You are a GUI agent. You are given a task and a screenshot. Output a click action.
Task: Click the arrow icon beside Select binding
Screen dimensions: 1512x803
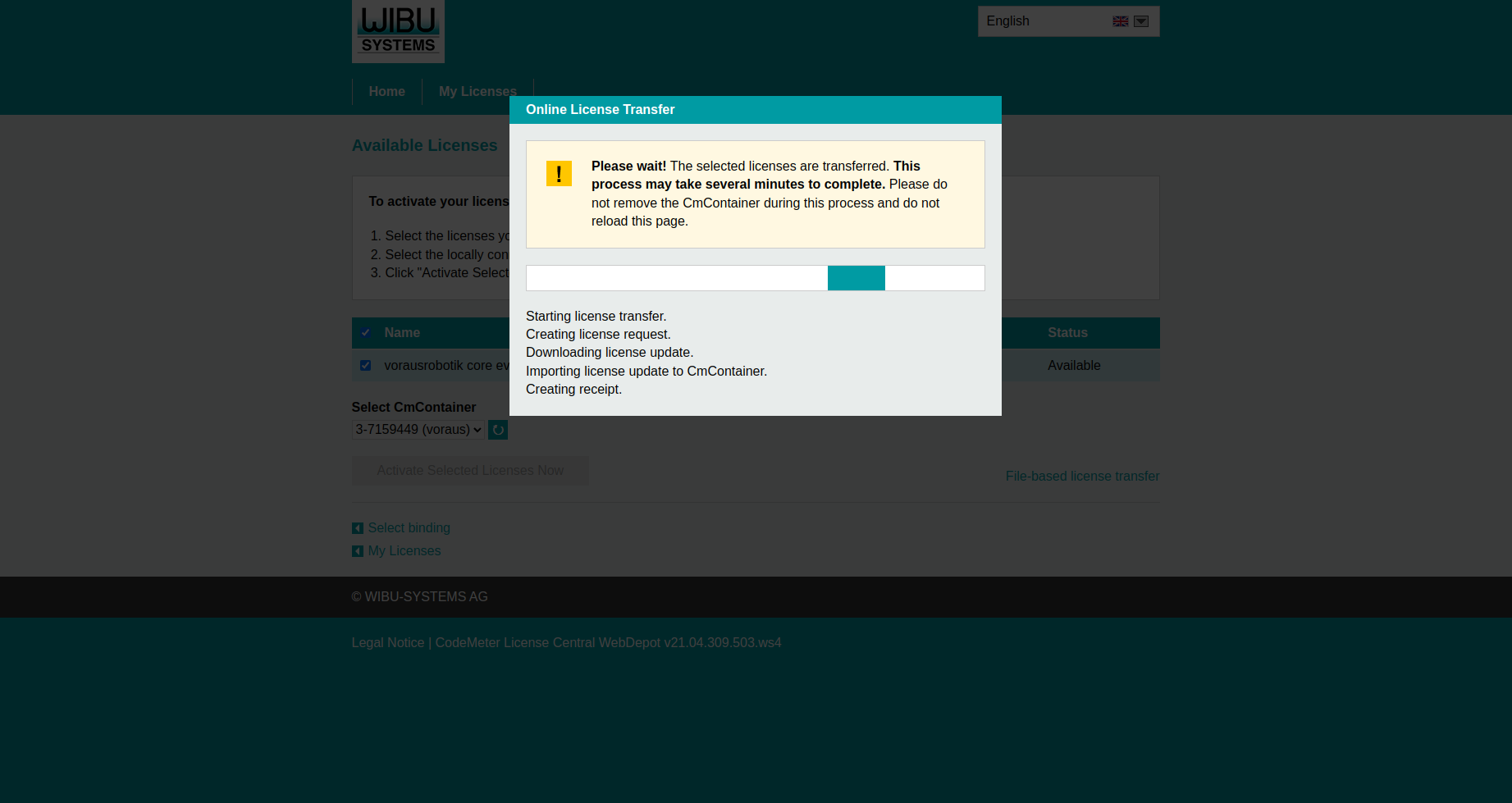358,528
